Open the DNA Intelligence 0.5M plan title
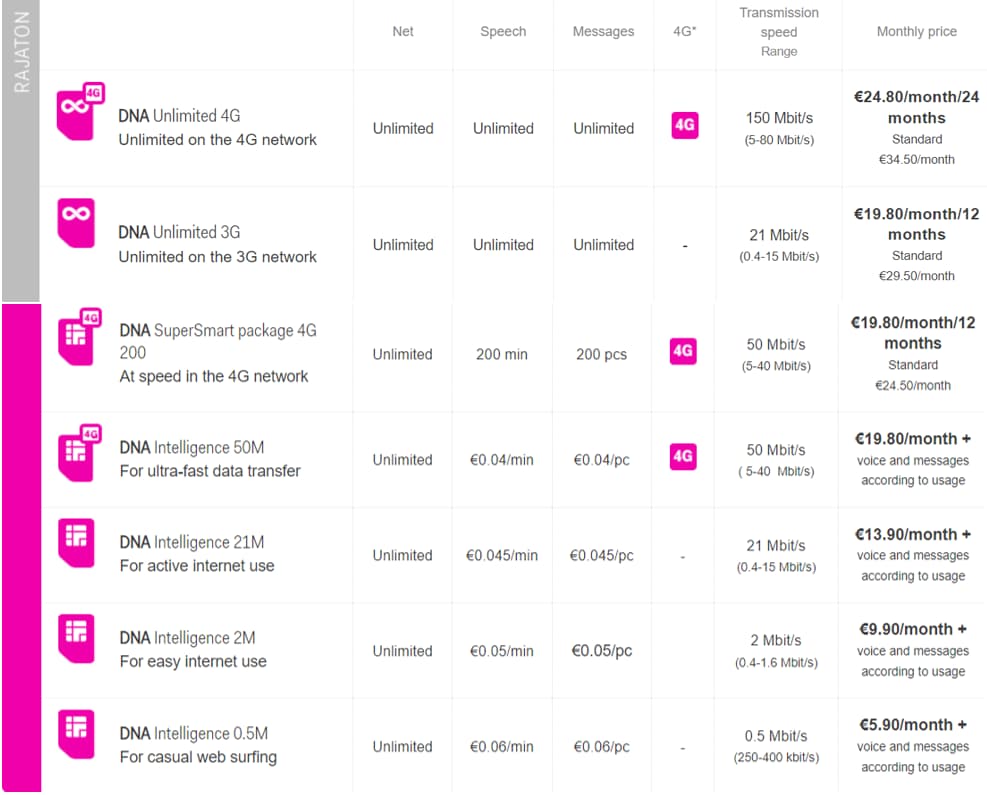This screenshot has height=795, width=987. point(194,734)
